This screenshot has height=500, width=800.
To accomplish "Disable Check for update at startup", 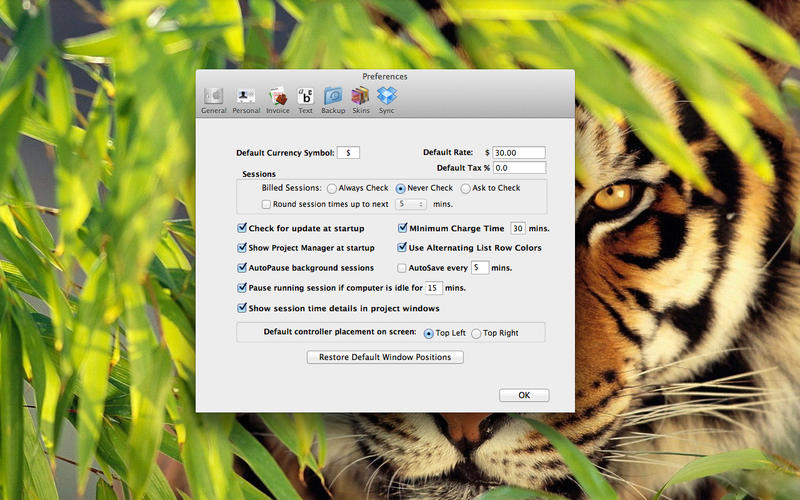I will point(242,229).
